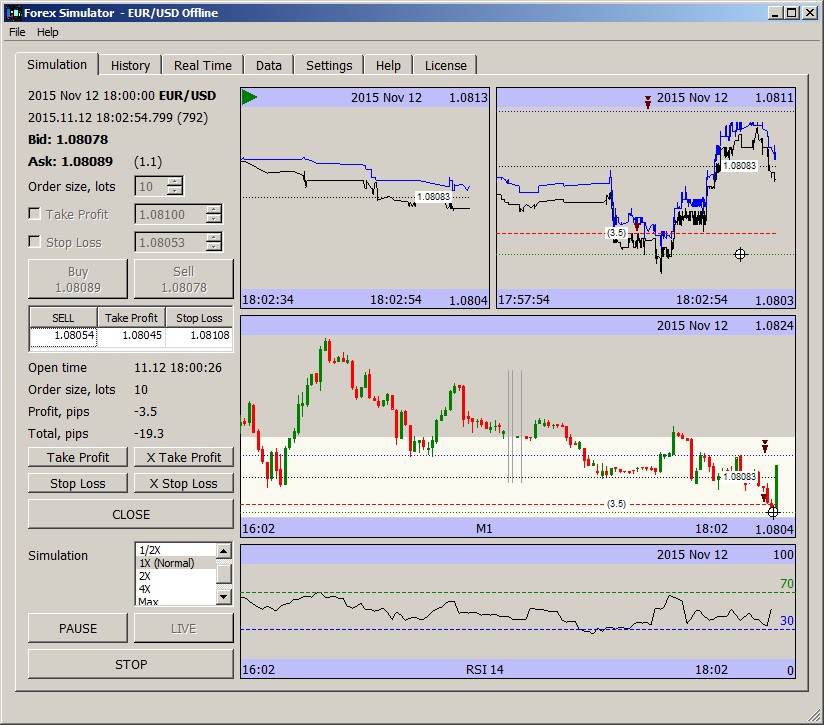This screenshot has width=824, height=725.
Task: Open the History tab
Action: pyautogui.click(x=130, y=64)
